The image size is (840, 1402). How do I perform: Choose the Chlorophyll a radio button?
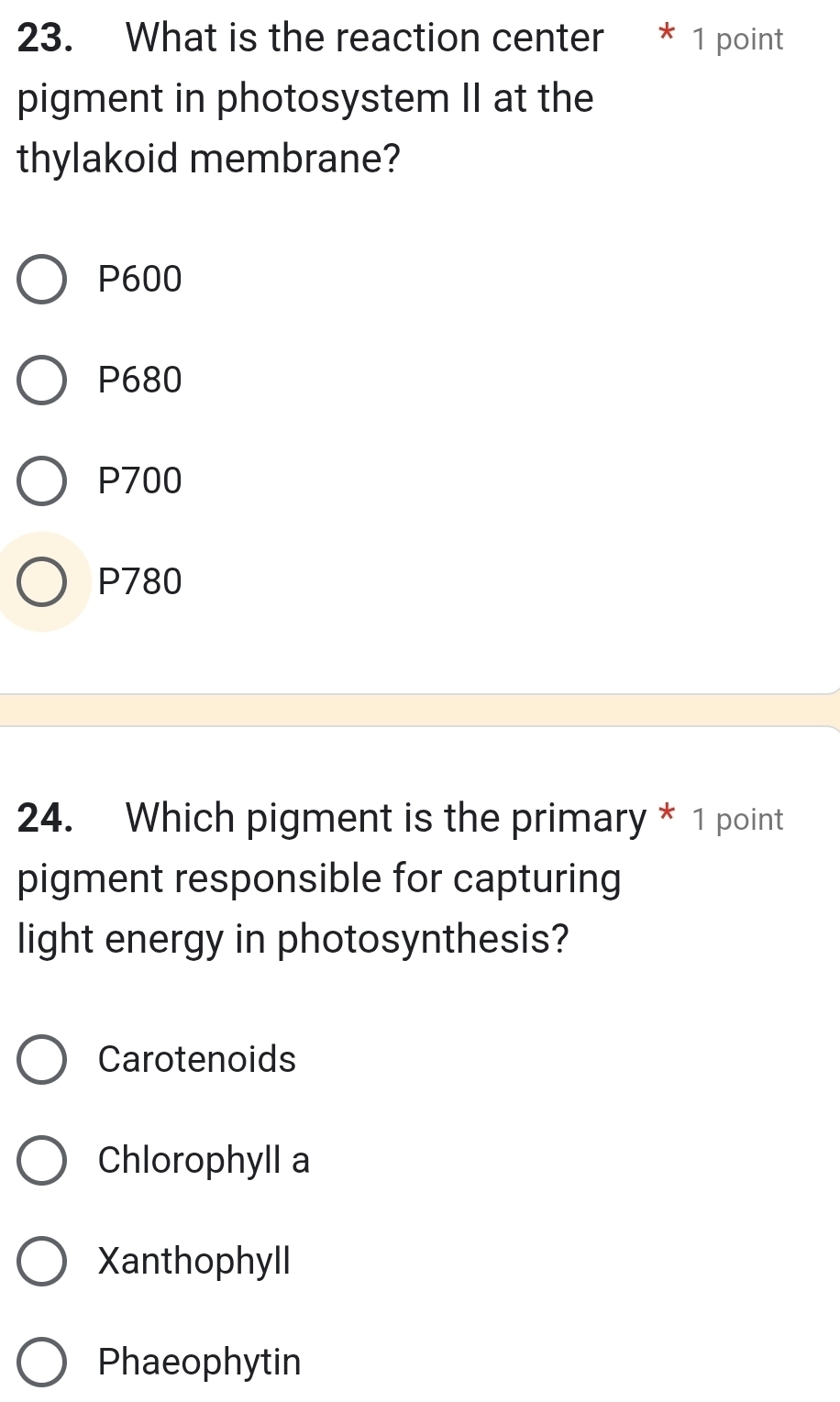(41, 1161)
